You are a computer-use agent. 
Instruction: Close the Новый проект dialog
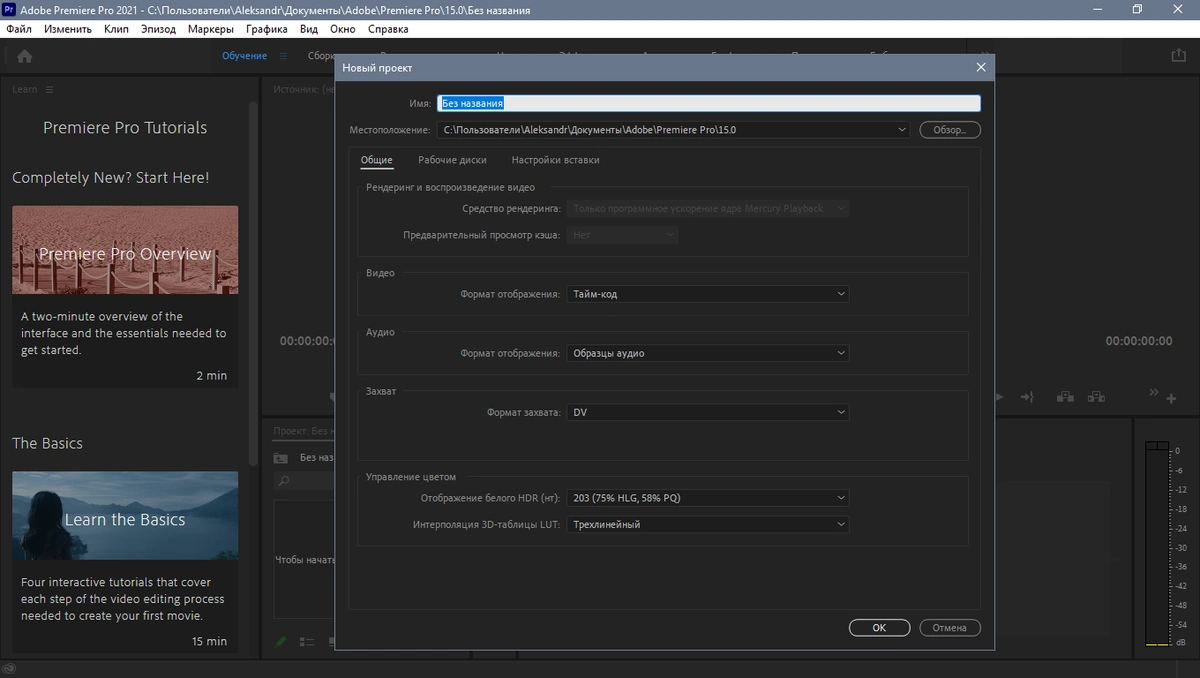pyautogui.click(x=980, y=68)
